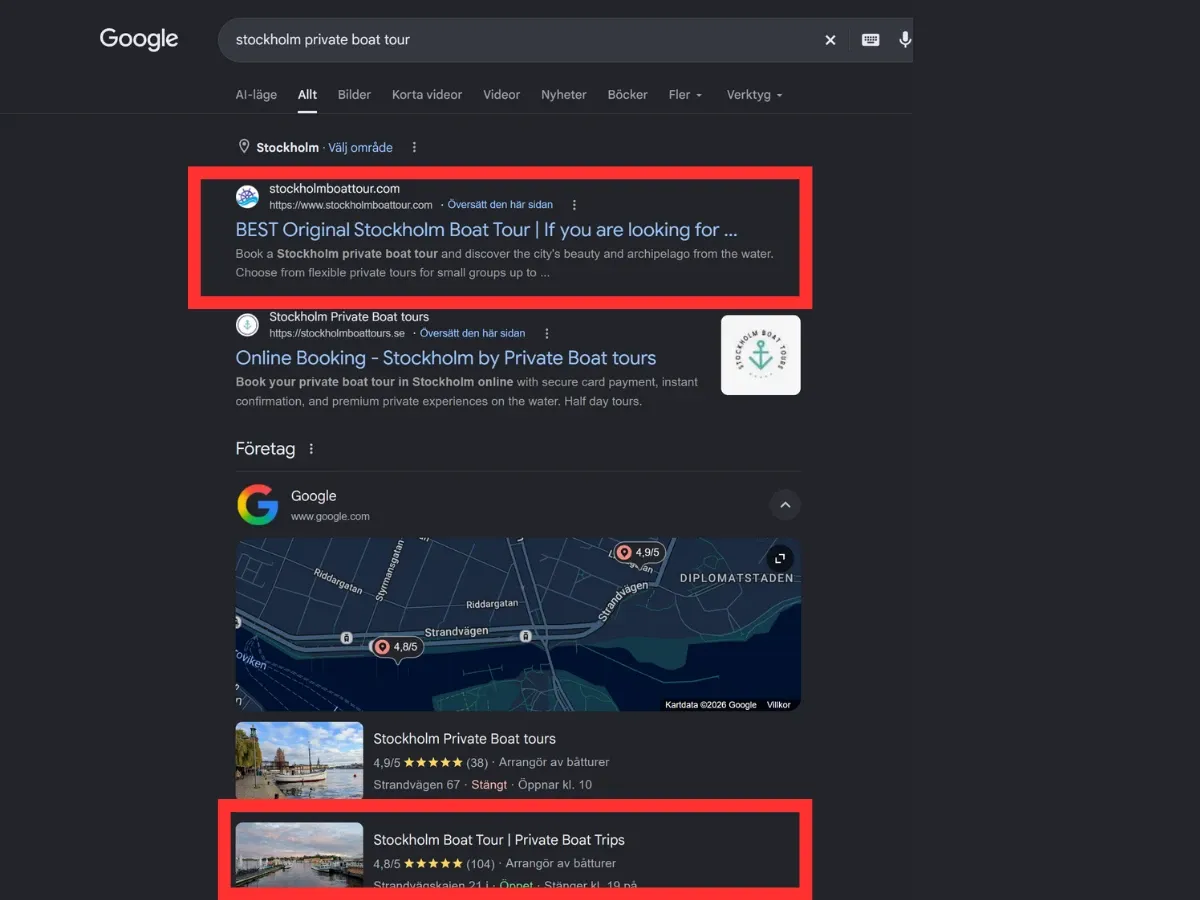This screenshot has height=900, width=1200.
Task: Open Stockholm Boat Tour | Private Boat Trips listing
Action: (499, 840)
